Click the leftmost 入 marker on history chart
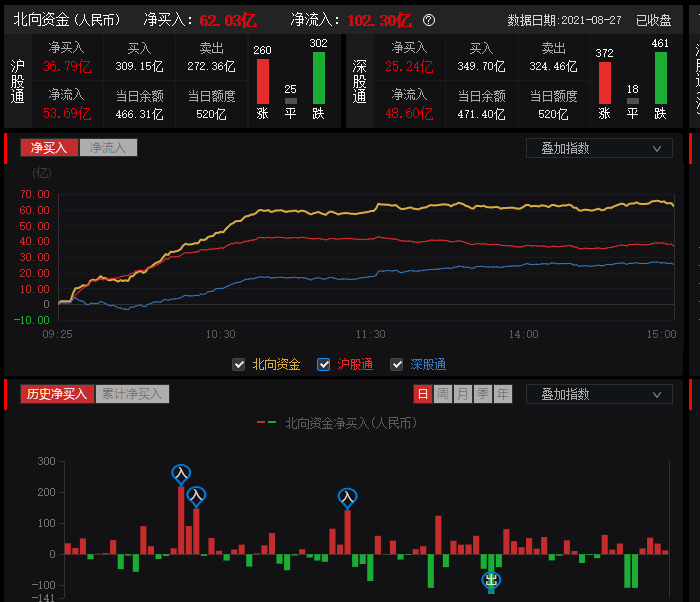This screenshot has width=700, height=602. (180, 473)
